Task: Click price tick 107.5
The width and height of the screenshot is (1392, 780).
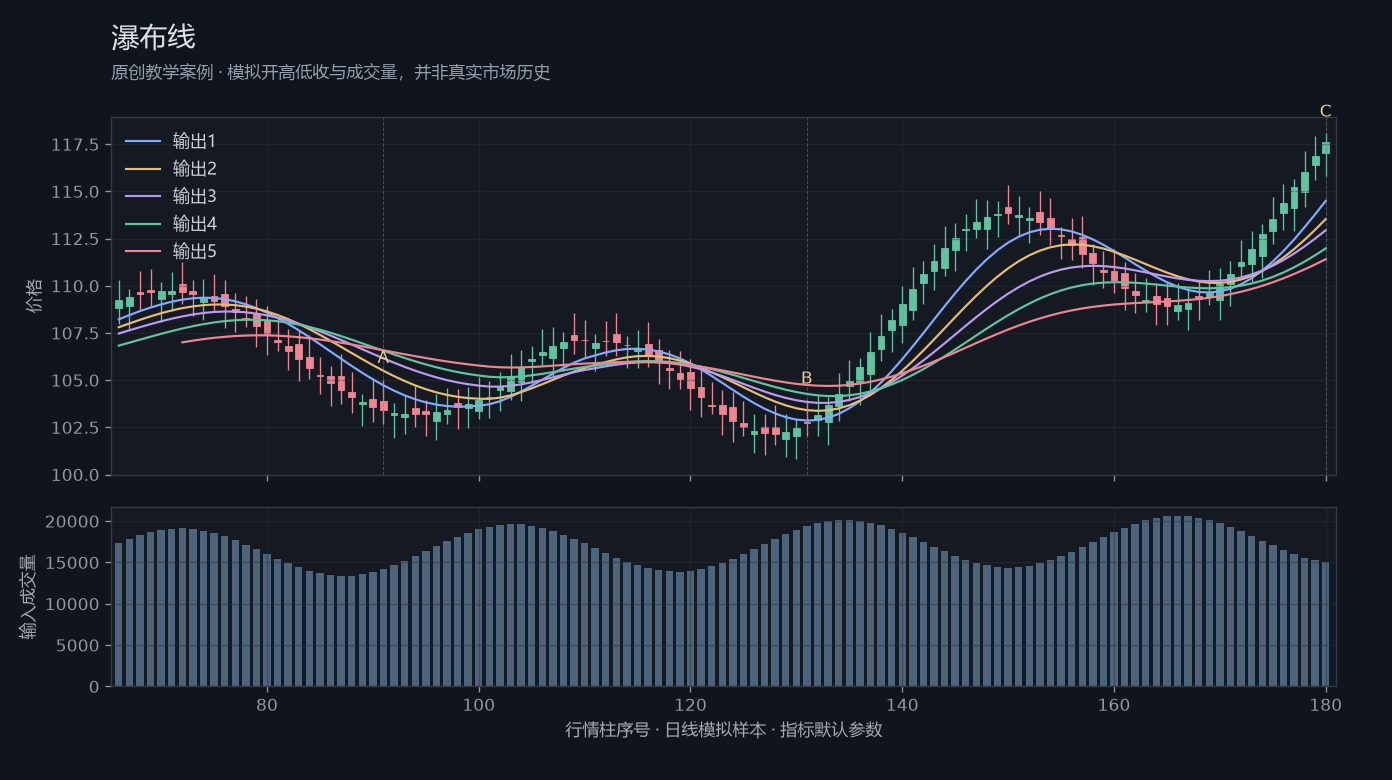Action: [75, 333]
